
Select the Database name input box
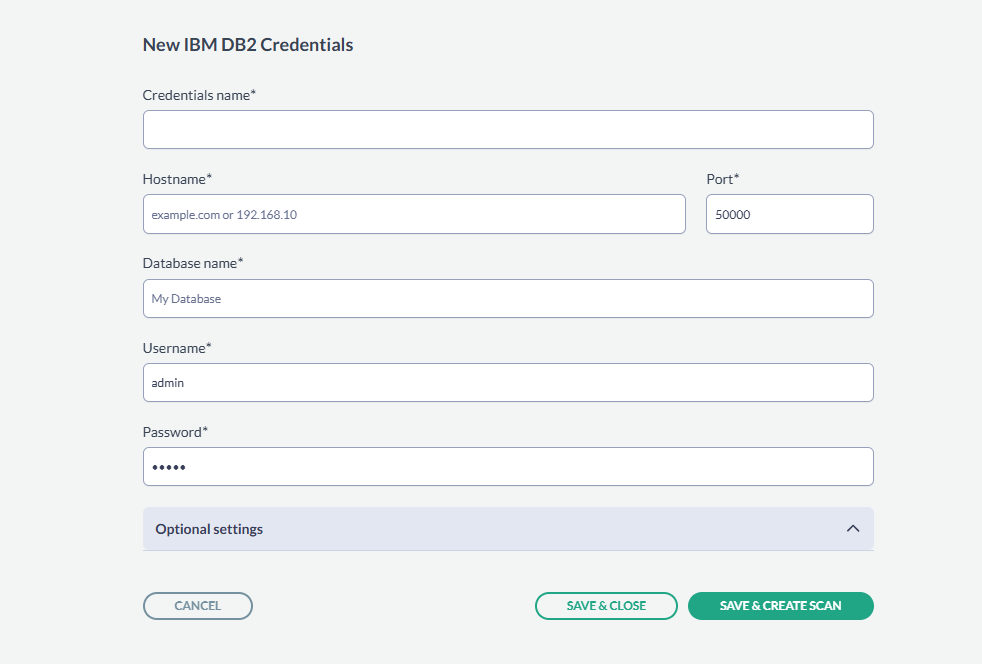pyautogui.click(x=508, y=298)
